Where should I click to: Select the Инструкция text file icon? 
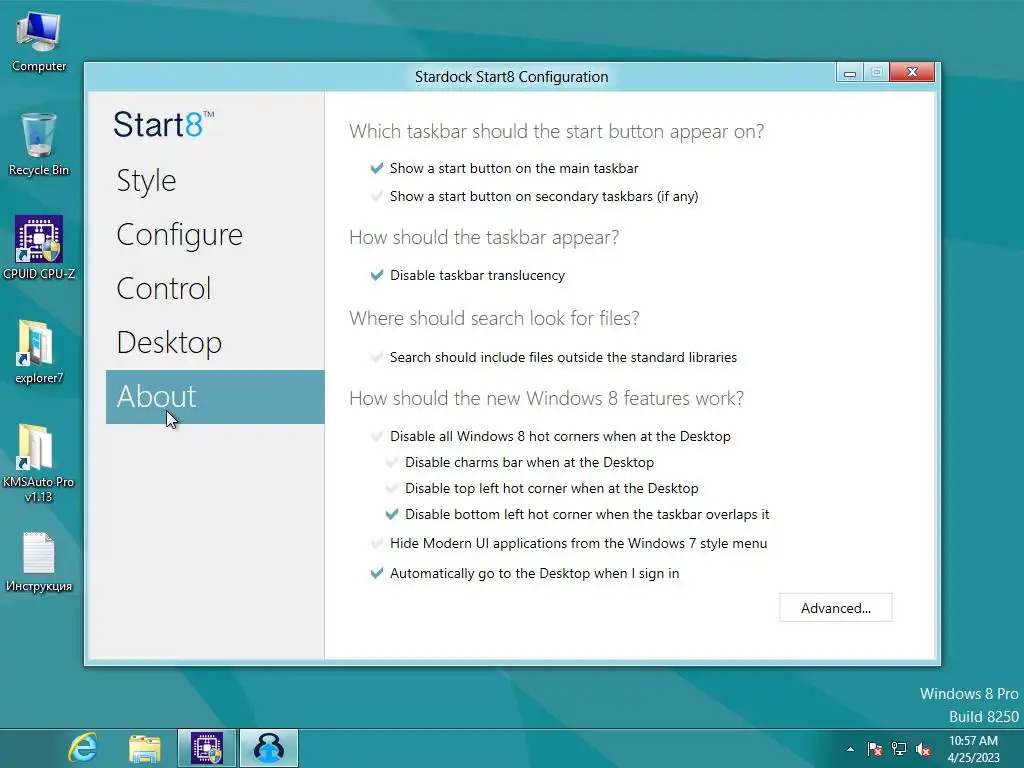[39, 562]
